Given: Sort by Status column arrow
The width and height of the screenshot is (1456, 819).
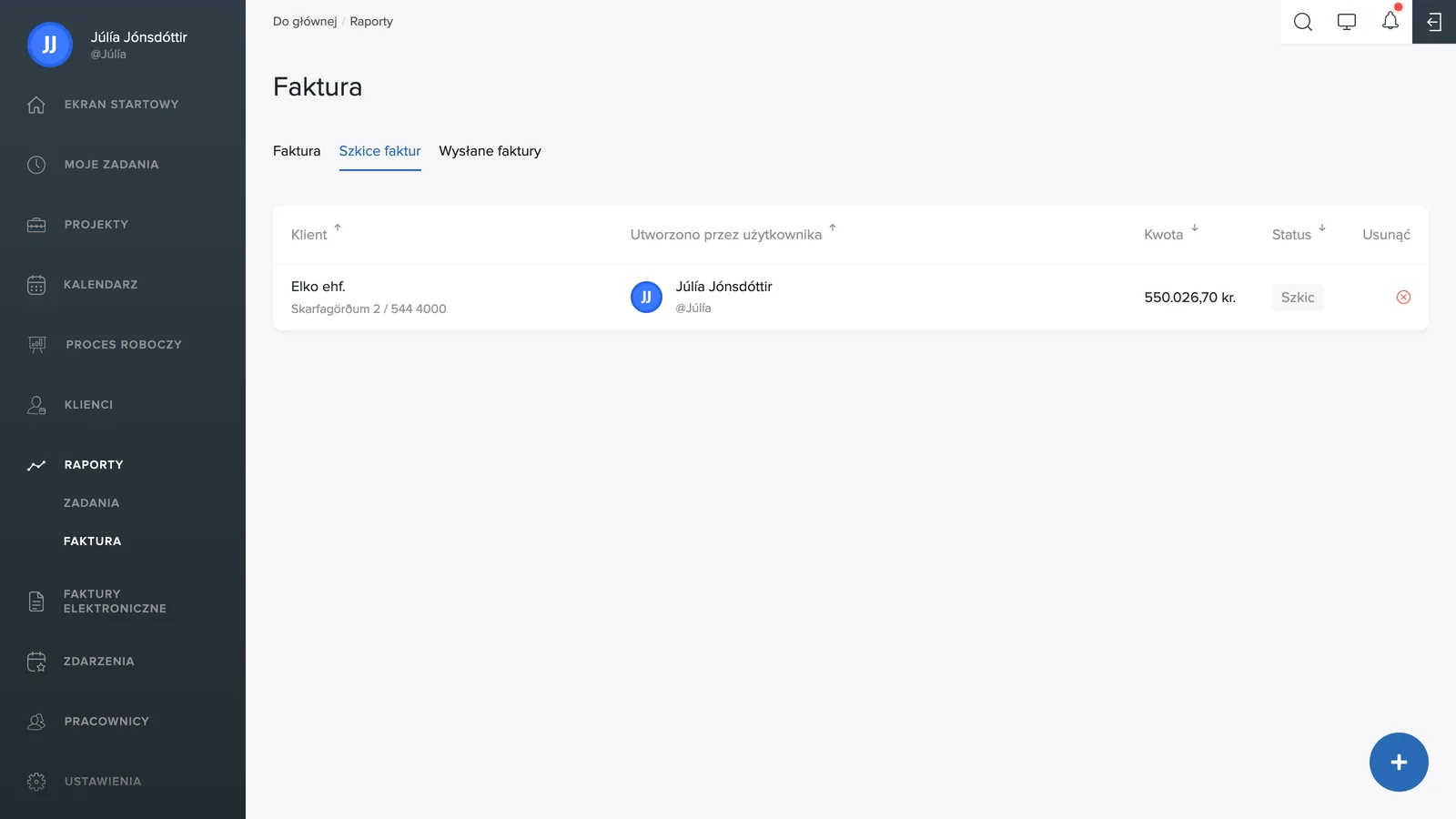Looking at the screenshot, I should (x=1322, y=227).
